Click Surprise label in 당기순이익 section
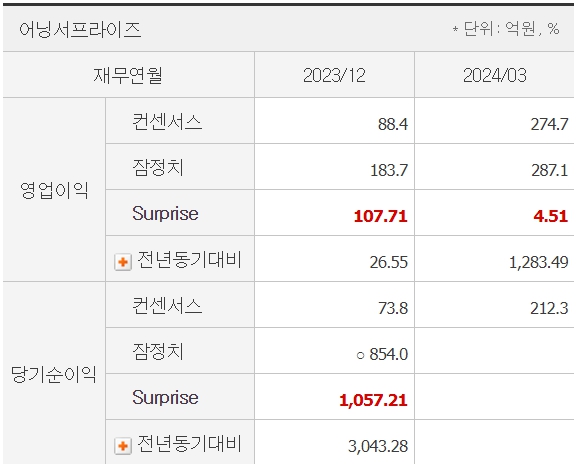The width and height of the screenshot is (576, 464). [165, 398]
